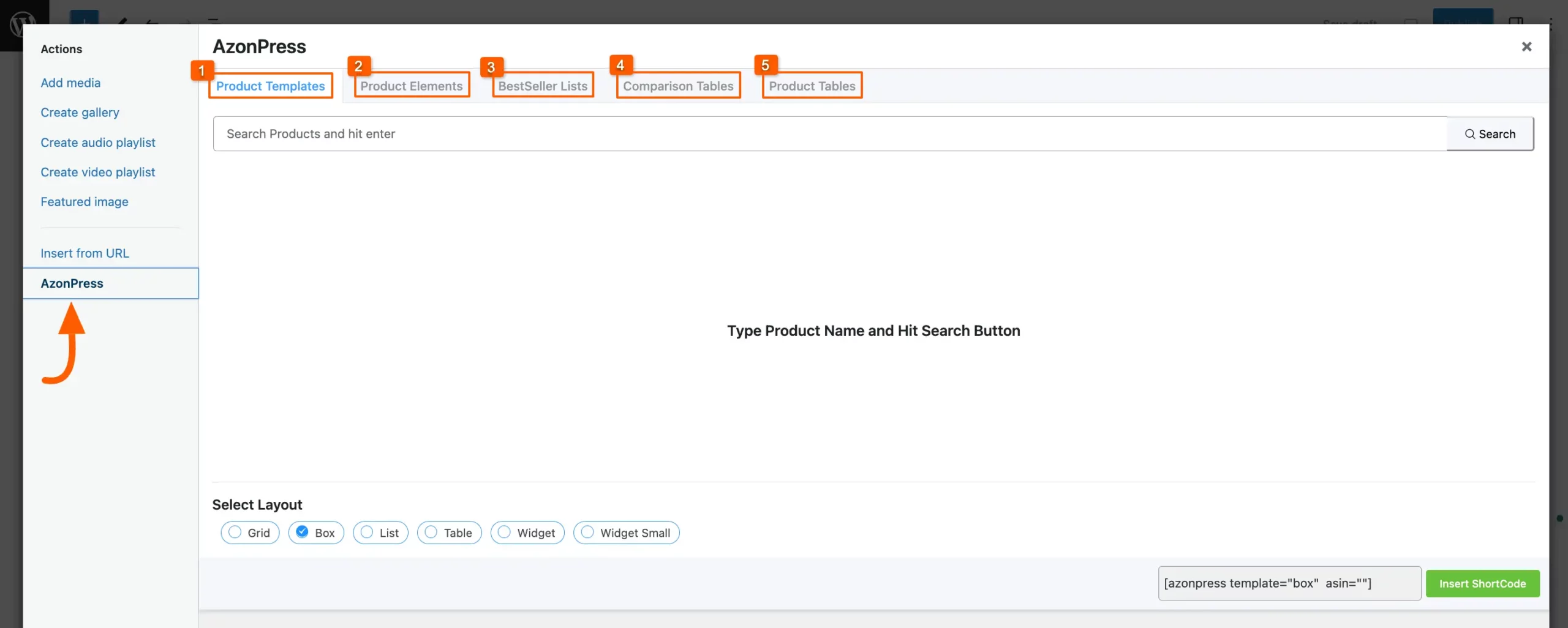Open the Comparison Tables tab
The image size is (1568, 628).
click(677, 86)
